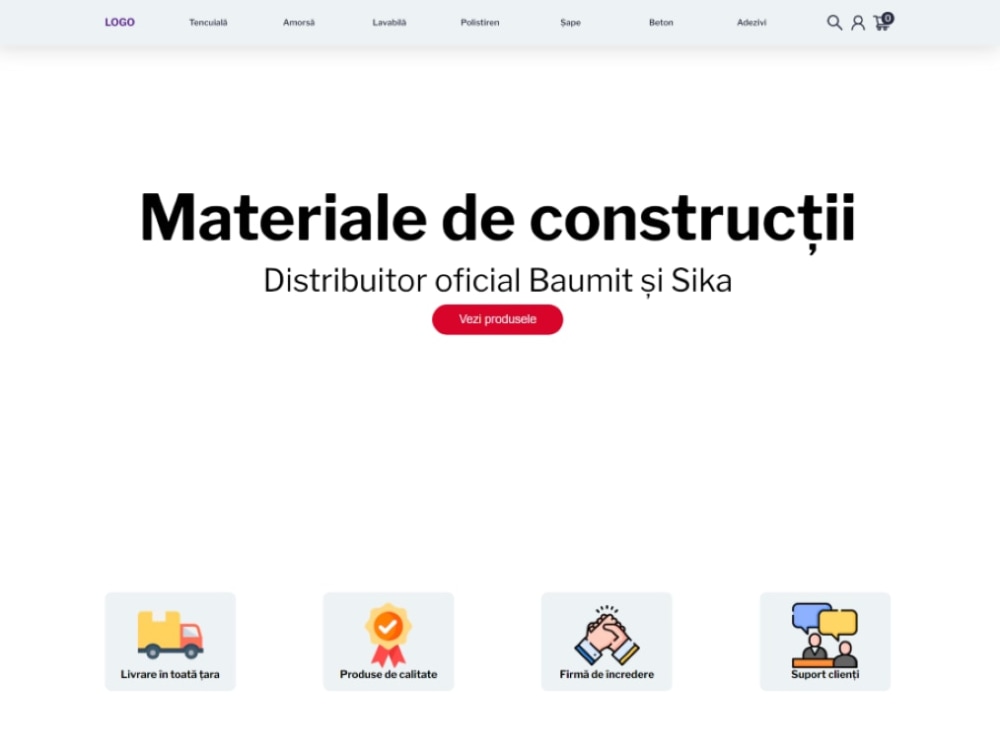Click the Firmă de încredere label
The height and width of the screenshot is (750, 1000).
point(607,675)
